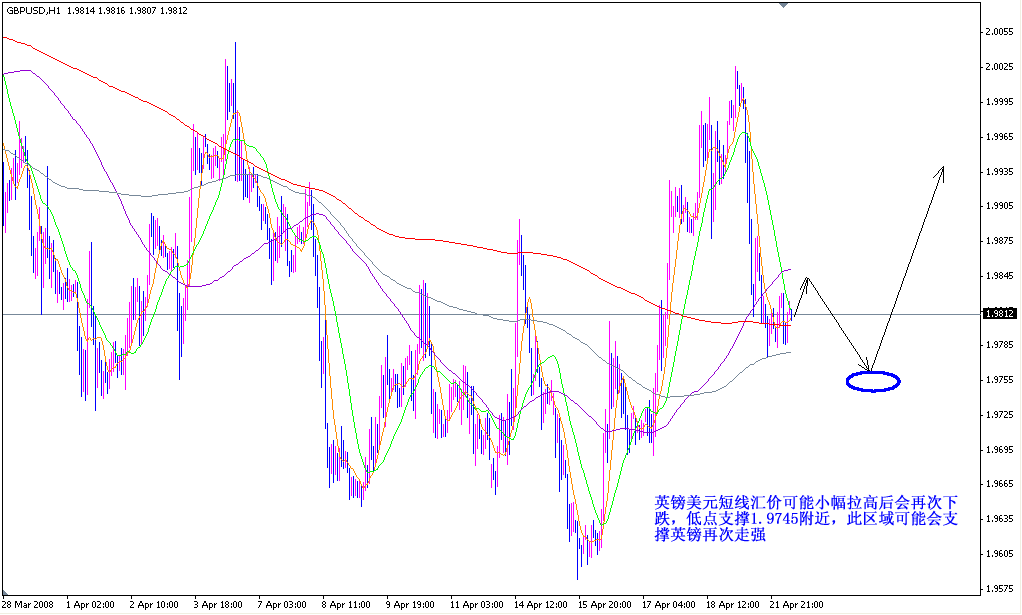Select the blue ellipse annotation
Image resolution: width=1022 pixels, height=615 pixels.
pos(871,380)
